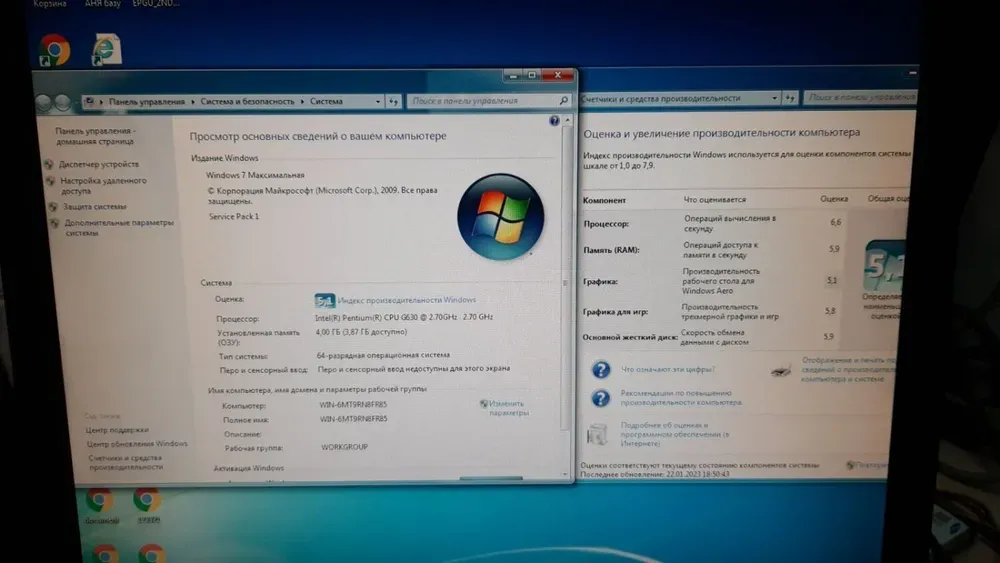Click the blue help question mark in System window

[555, 121]
